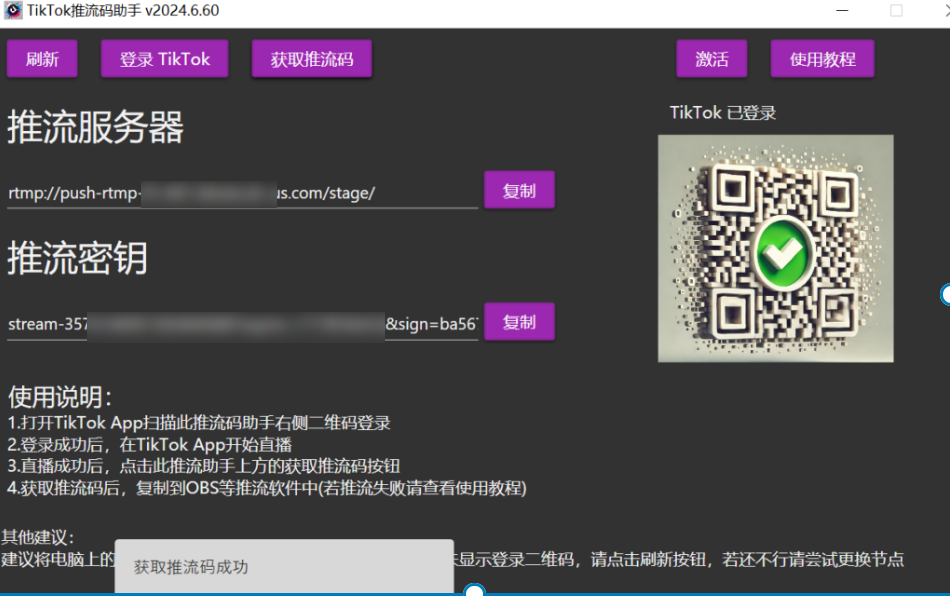Image resolution: width=950 pixels, height=596 pixels.
Task: Select the rtmp server address field
Action: (242, 193)
